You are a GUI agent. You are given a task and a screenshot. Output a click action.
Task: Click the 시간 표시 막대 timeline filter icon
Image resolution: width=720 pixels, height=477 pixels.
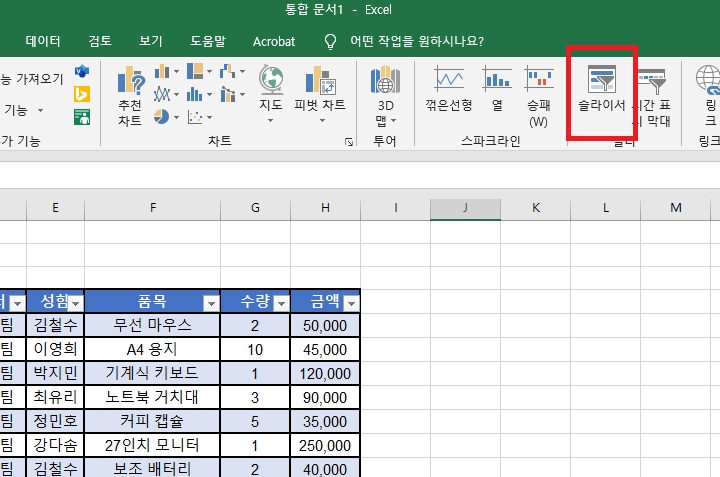652,82
